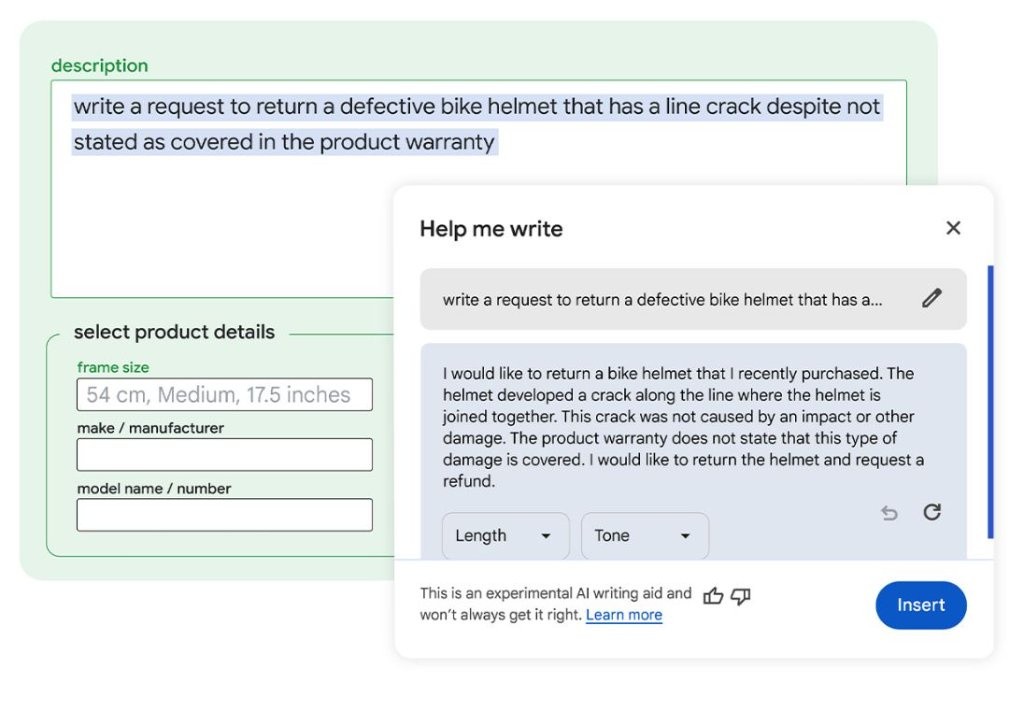This screenshot has width=1024, height=708.
Task: Click the truncated prompt text box
Action: (x=662, y=299)
